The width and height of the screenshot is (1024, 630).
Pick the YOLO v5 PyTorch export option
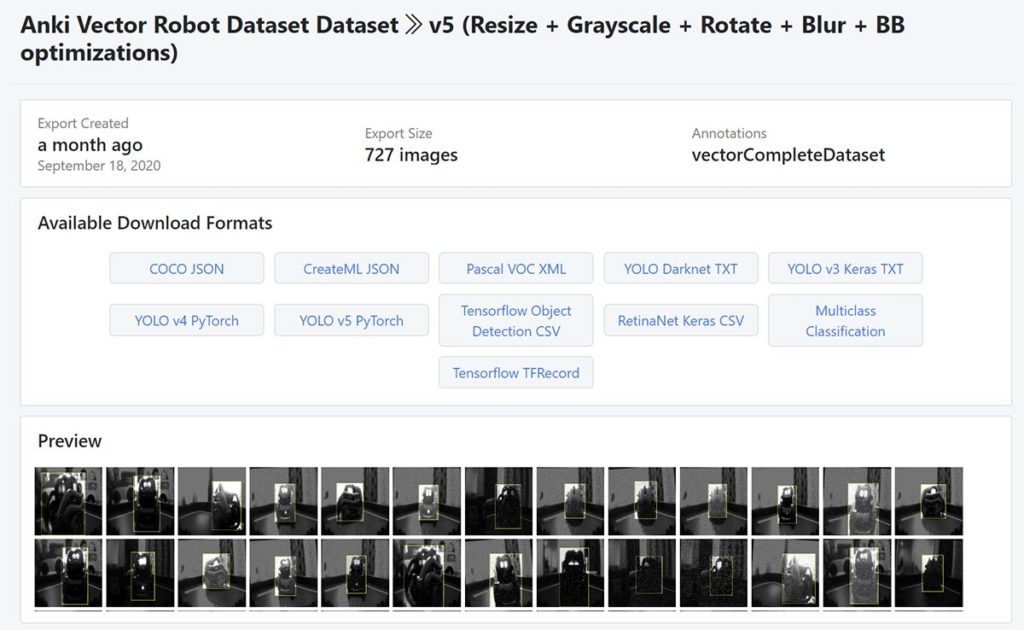click(351, 320)
